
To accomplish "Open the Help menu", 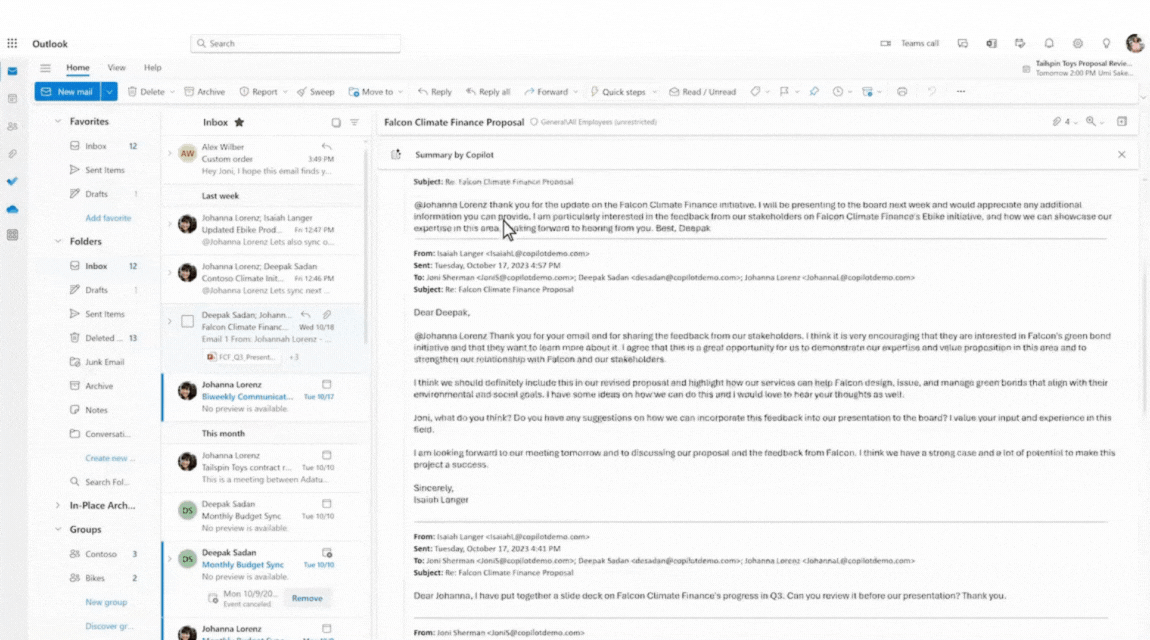I will (x=152, y=67).
